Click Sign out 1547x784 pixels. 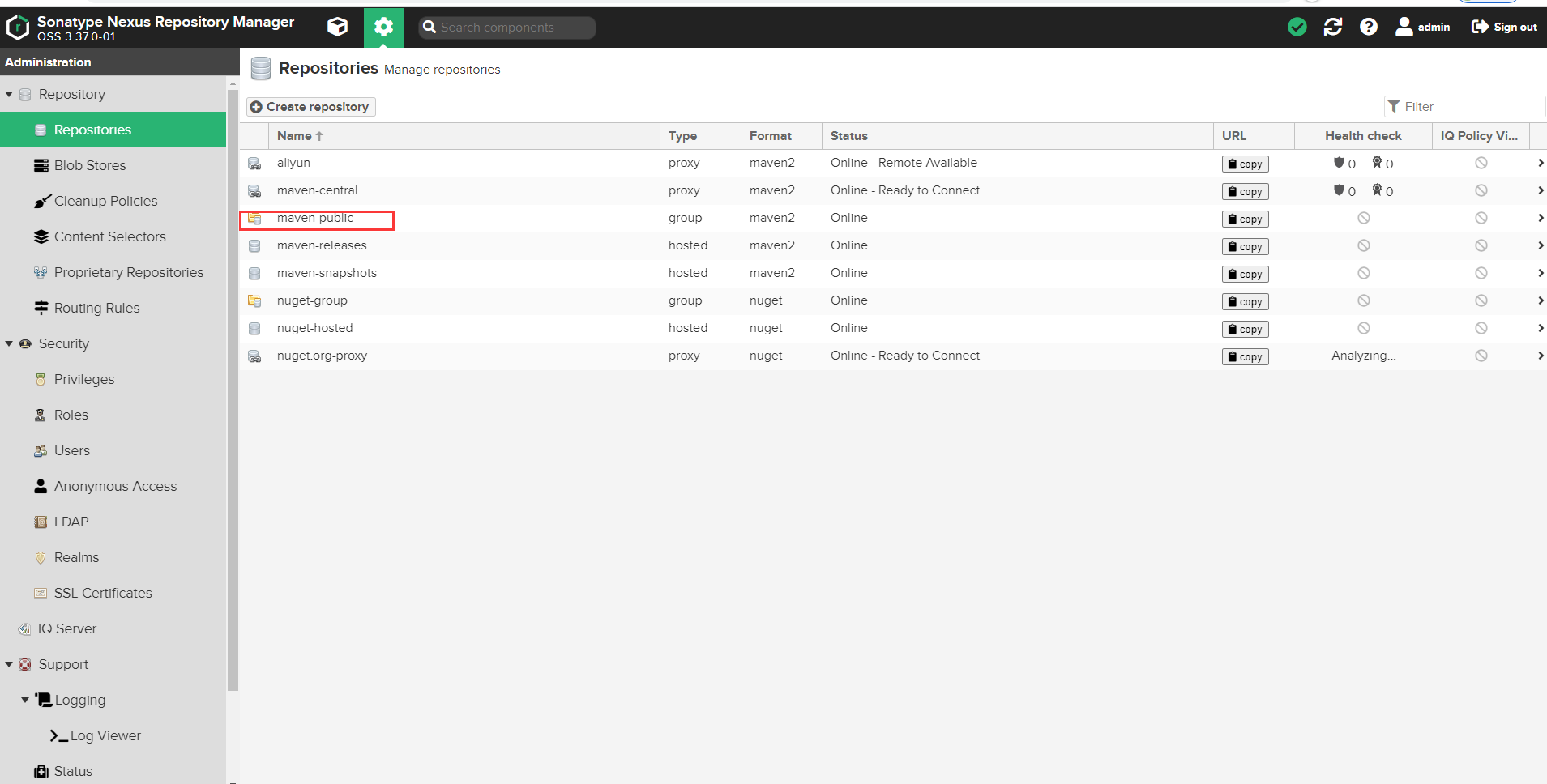pyautogui.click(x=1504, y=27)
